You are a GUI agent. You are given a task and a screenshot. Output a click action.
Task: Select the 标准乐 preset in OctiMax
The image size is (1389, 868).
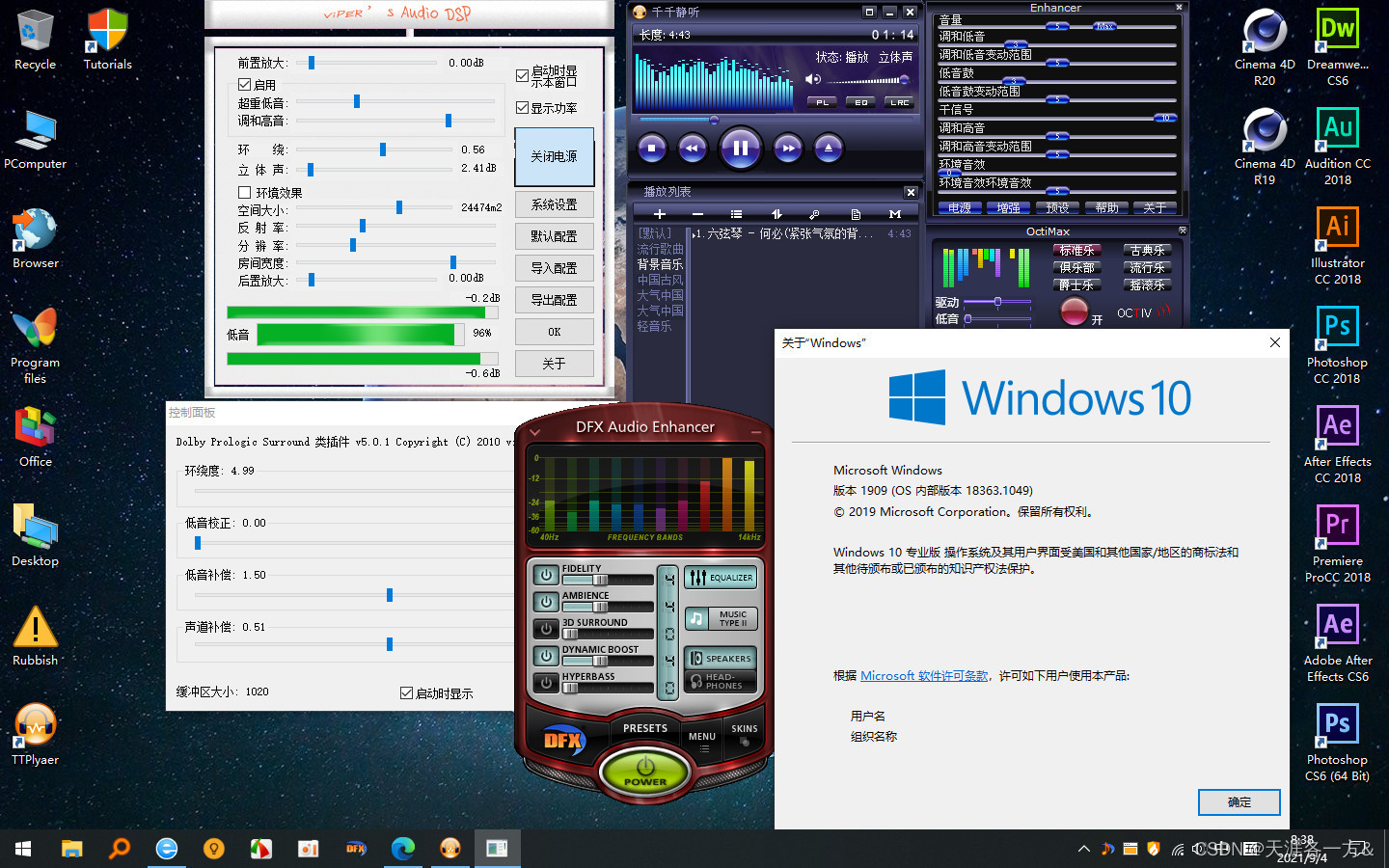point(1077,250)
